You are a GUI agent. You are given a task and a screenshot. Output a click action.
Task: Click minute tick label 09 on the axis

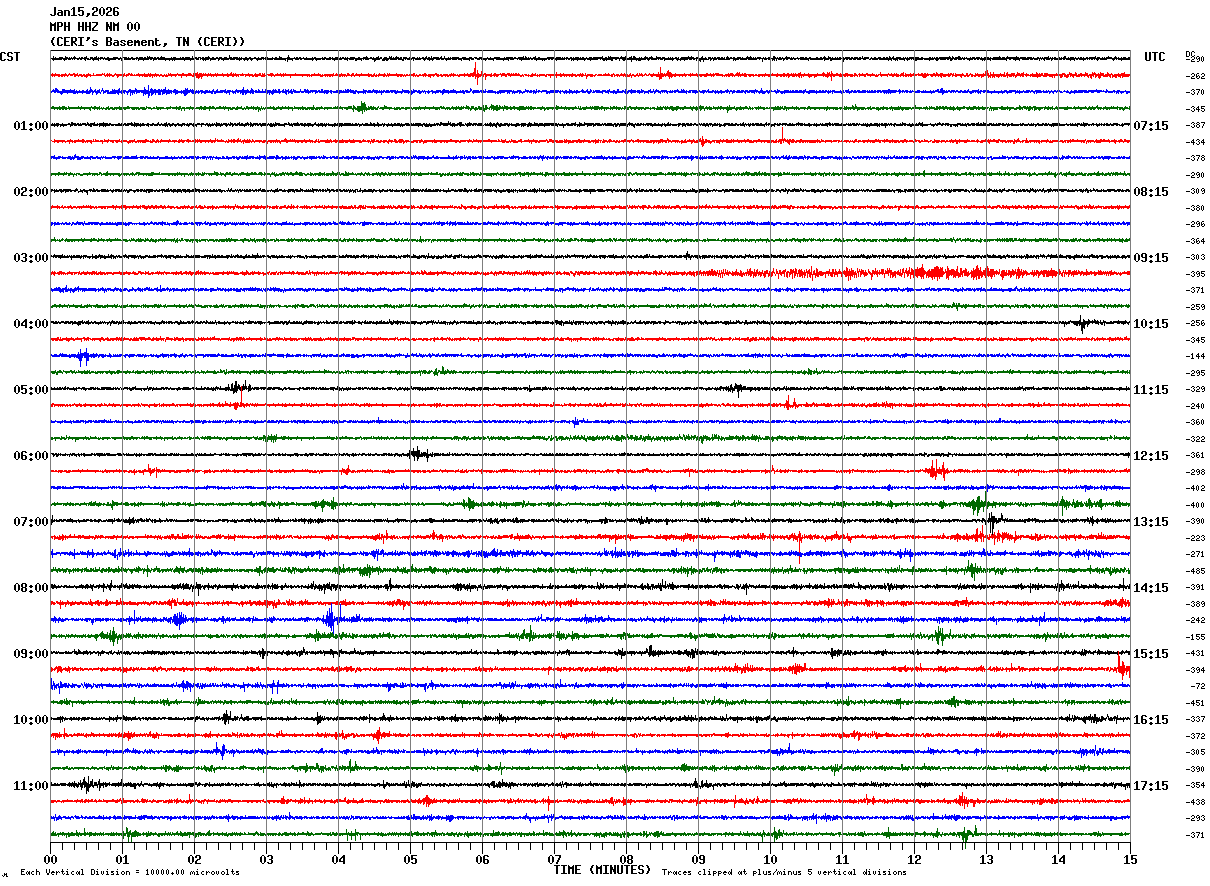(x=698, y=859)
